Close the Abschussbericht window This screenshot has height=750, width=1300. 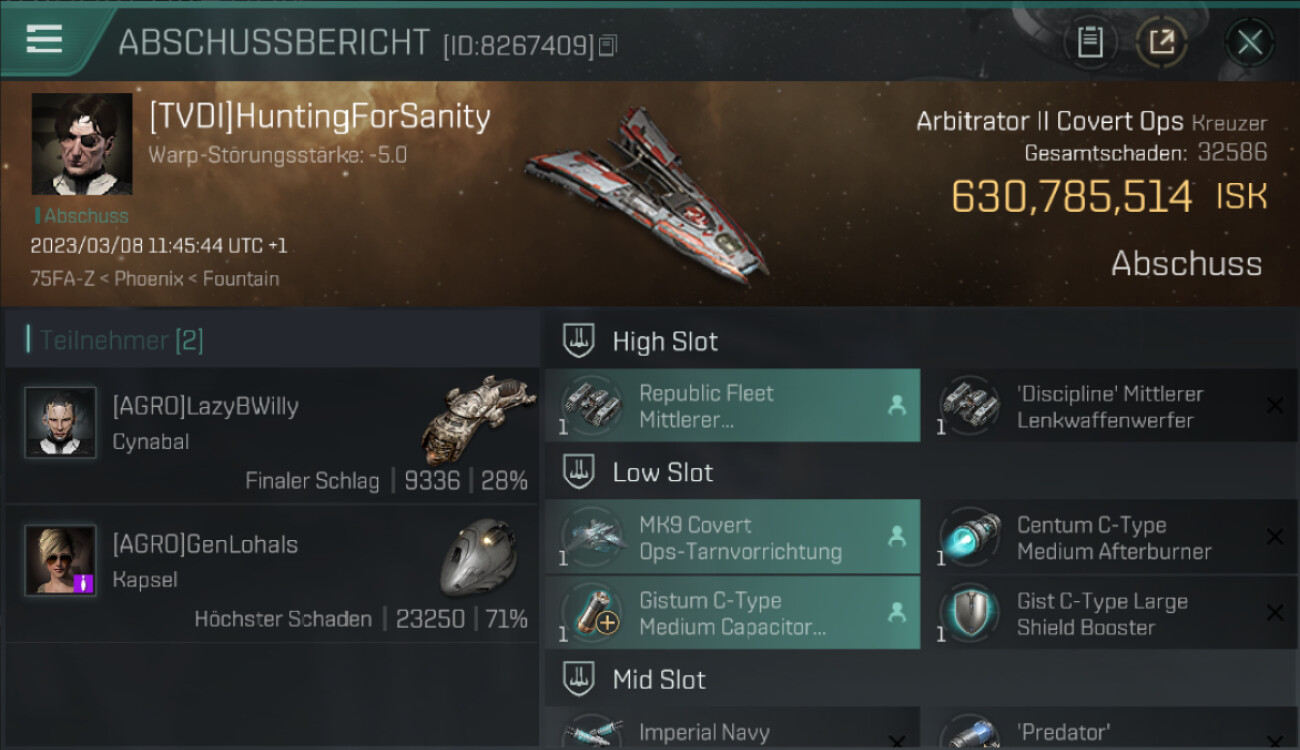pos(1249,42)
